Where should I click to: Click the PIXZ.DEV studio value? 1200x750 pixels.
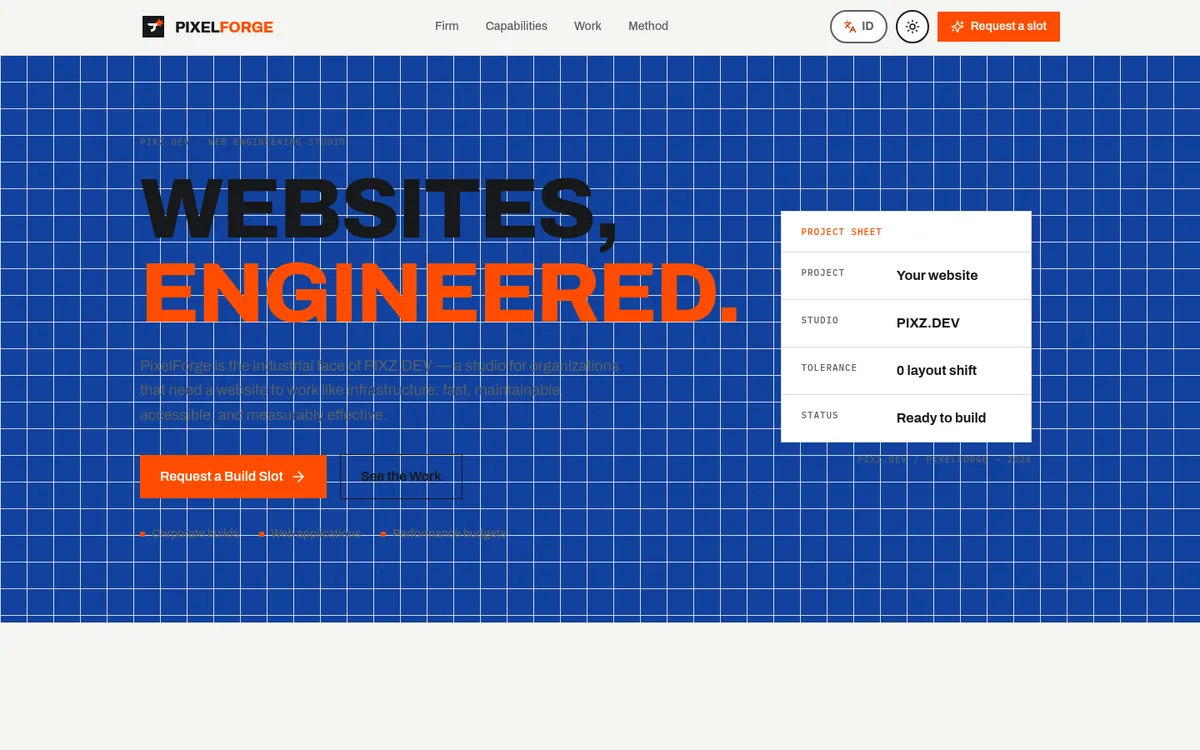928,323
